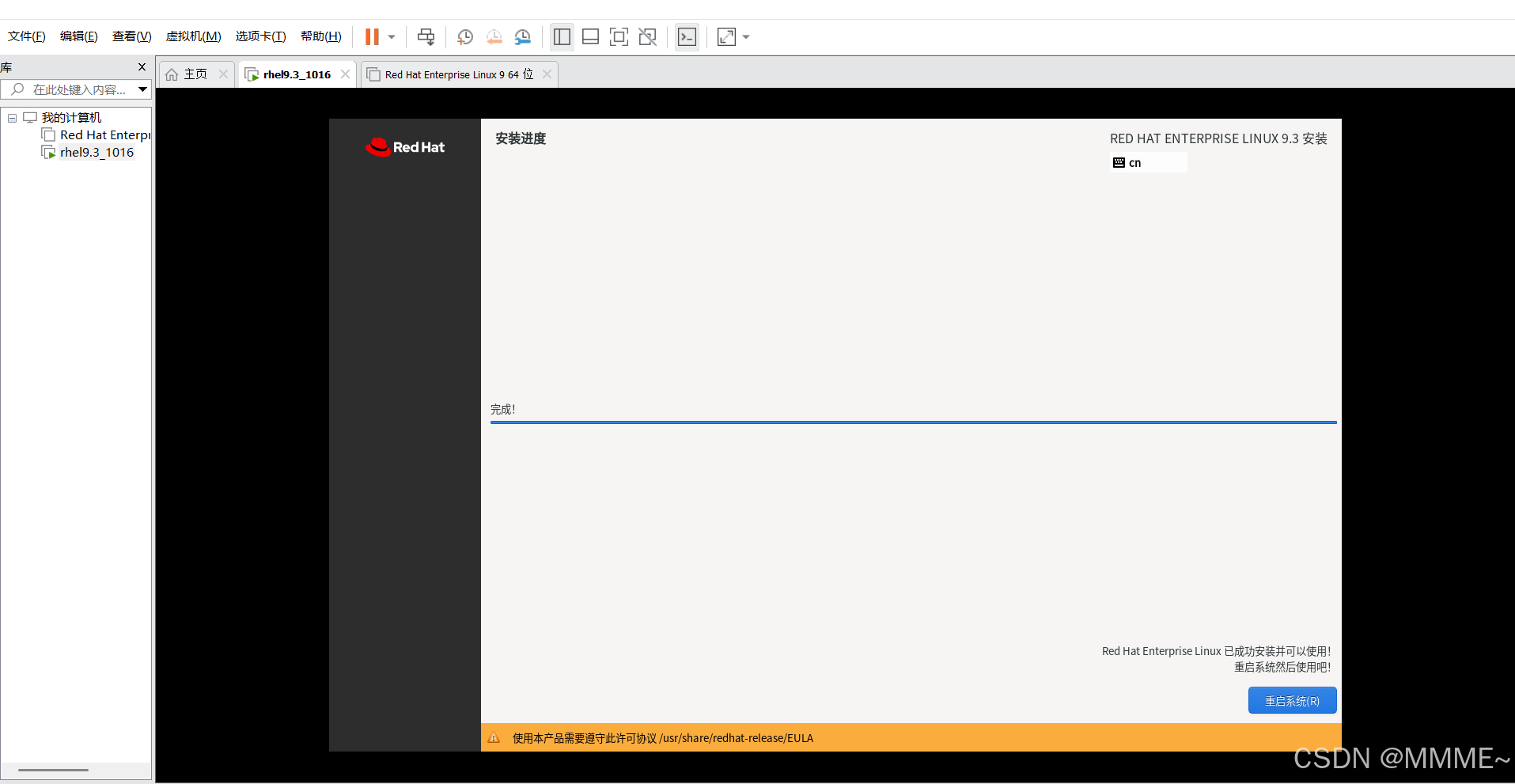Open the 选项卡(T) menu
This screenshot has height=784, width=1515.
pyautogui.click(x=260, y=36)
